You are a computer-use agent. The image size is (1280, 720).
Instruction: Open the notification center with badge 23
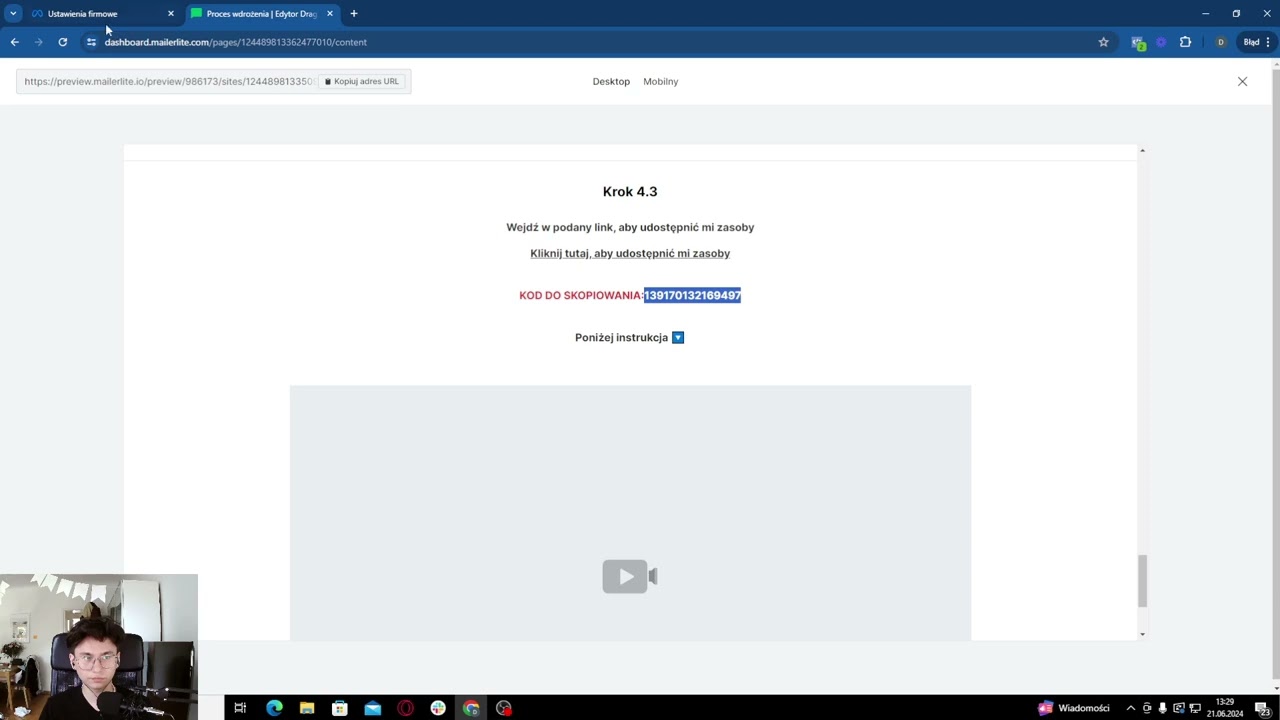[1262, 708]
